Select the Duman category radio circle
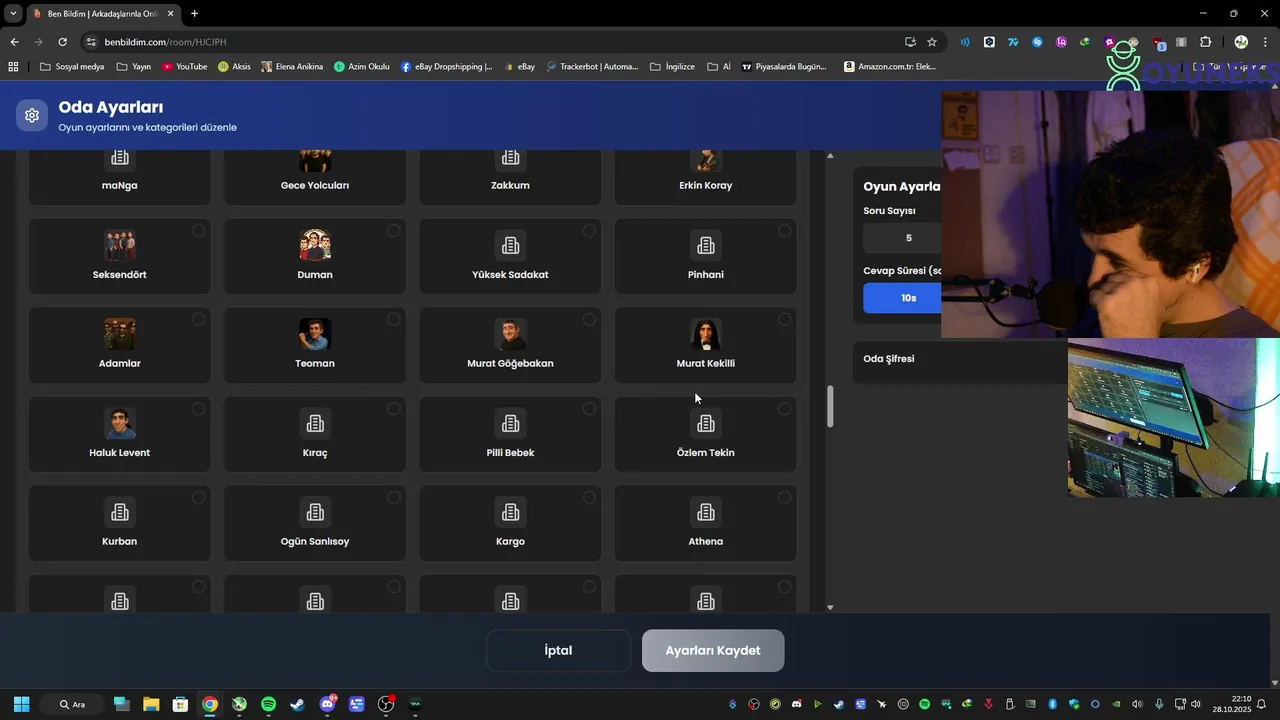This screenshot has width=1280, height=720. coord(393,231)
